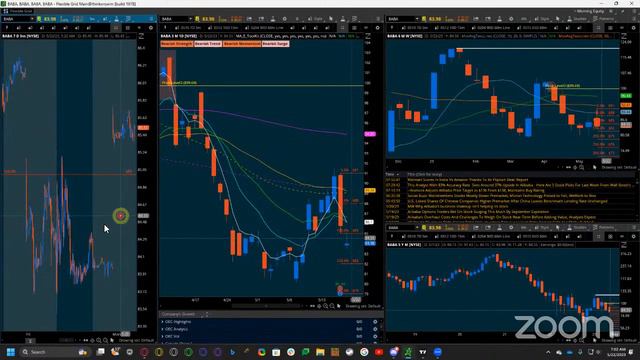Open YouTube icon in the taskbar
This screenshot has width=640, height=360.
tap(379, 352)
